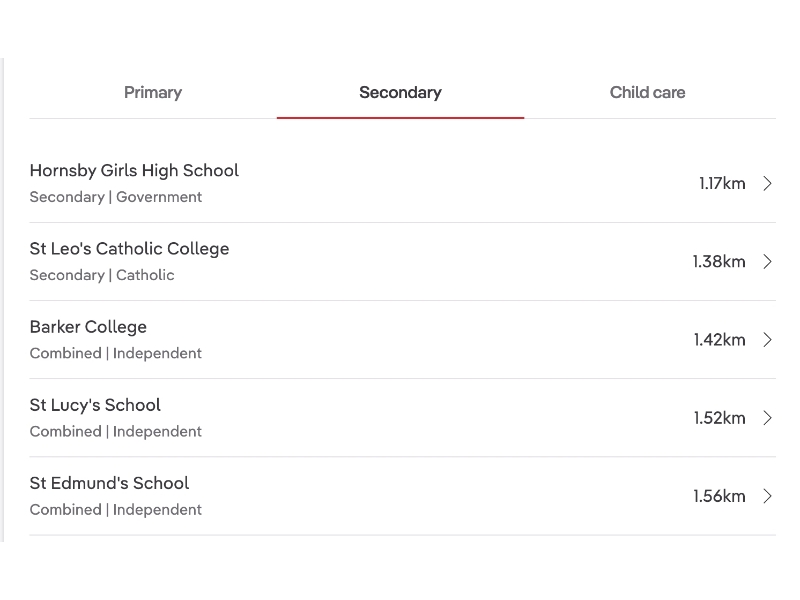Open the Child care tab
Viewport: 800px width, 600px height.
(647, 93)
